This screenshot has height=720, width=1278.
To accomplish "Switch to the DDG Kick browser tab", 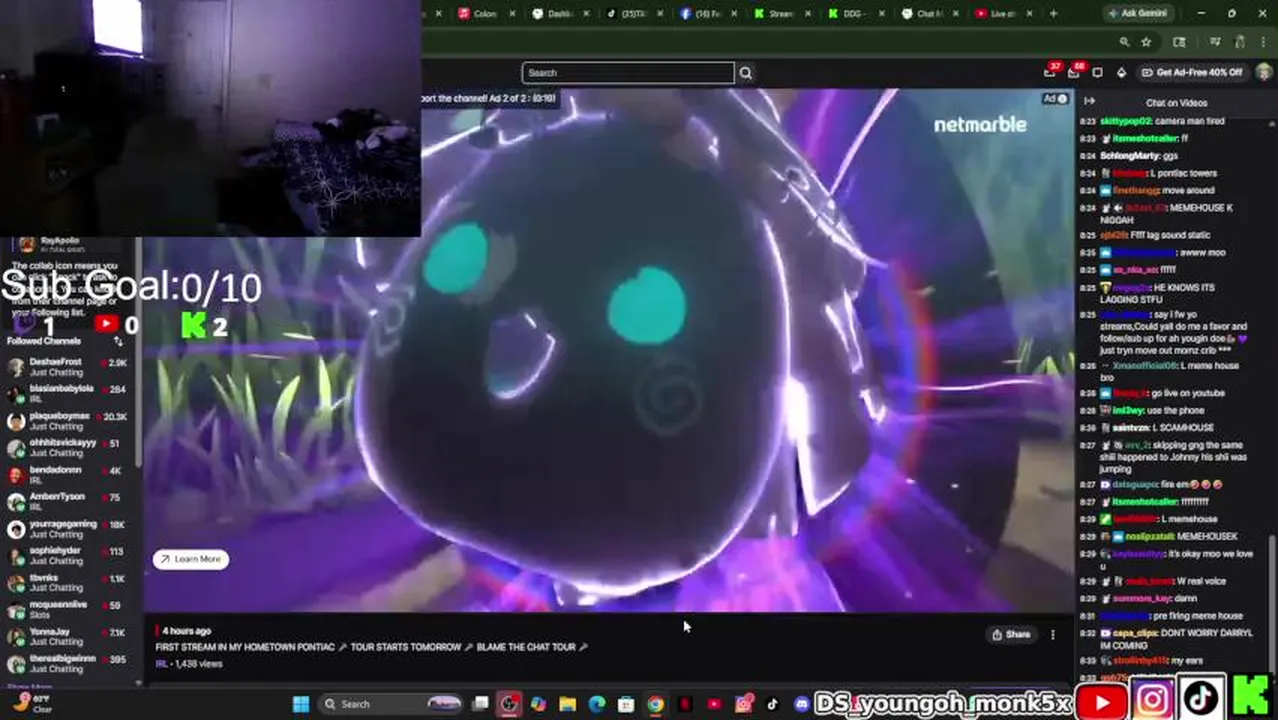I will pos(855,13).
